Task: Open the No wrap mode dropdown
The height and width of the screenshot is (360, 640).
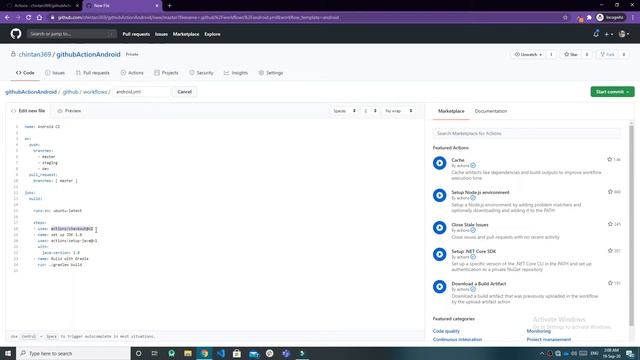Action: pyautogui.click(x=398, y=111)
